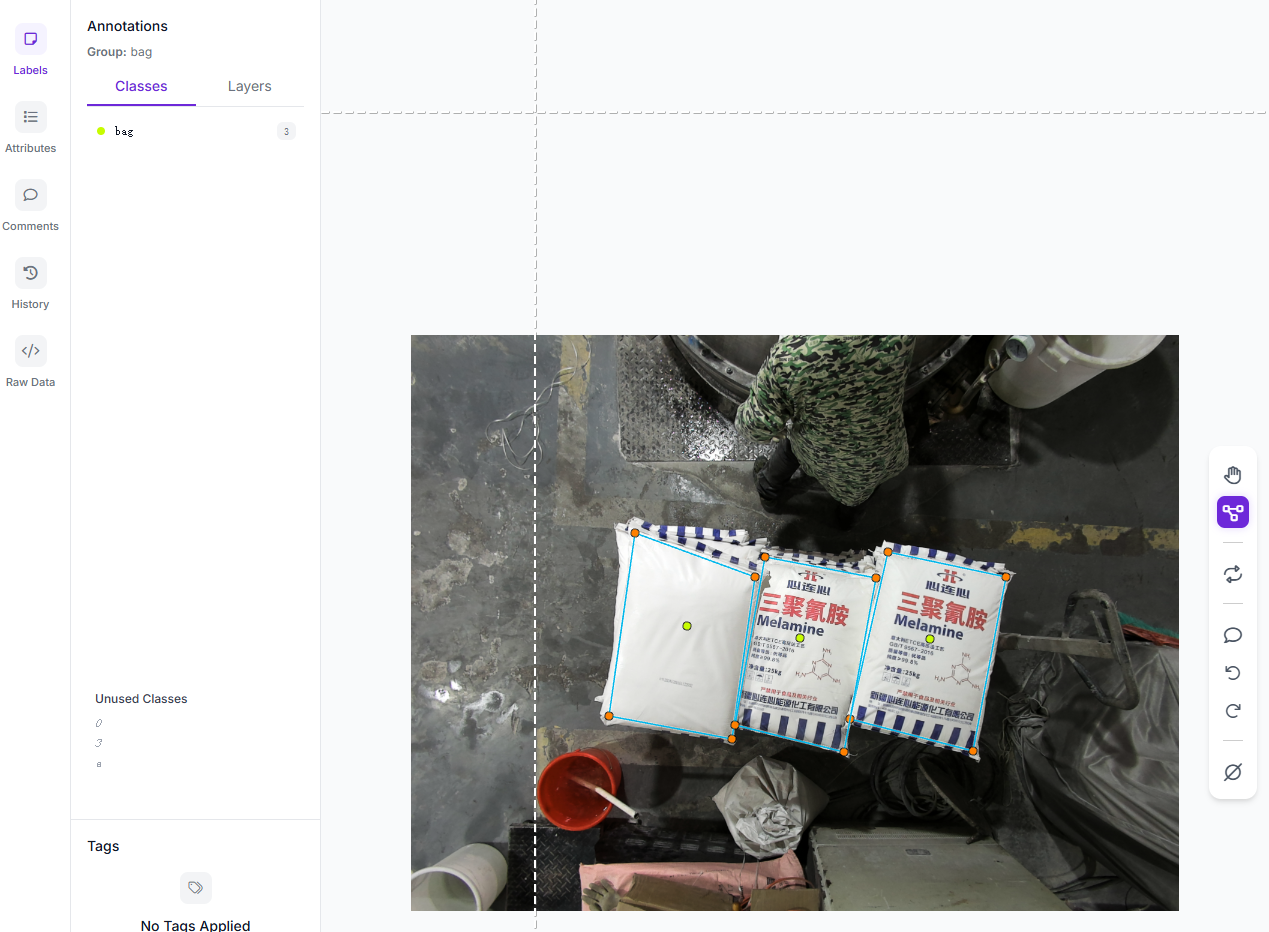Open the Comments sidebar panel
The image size is (1269, 932).
tap(30, 206)
